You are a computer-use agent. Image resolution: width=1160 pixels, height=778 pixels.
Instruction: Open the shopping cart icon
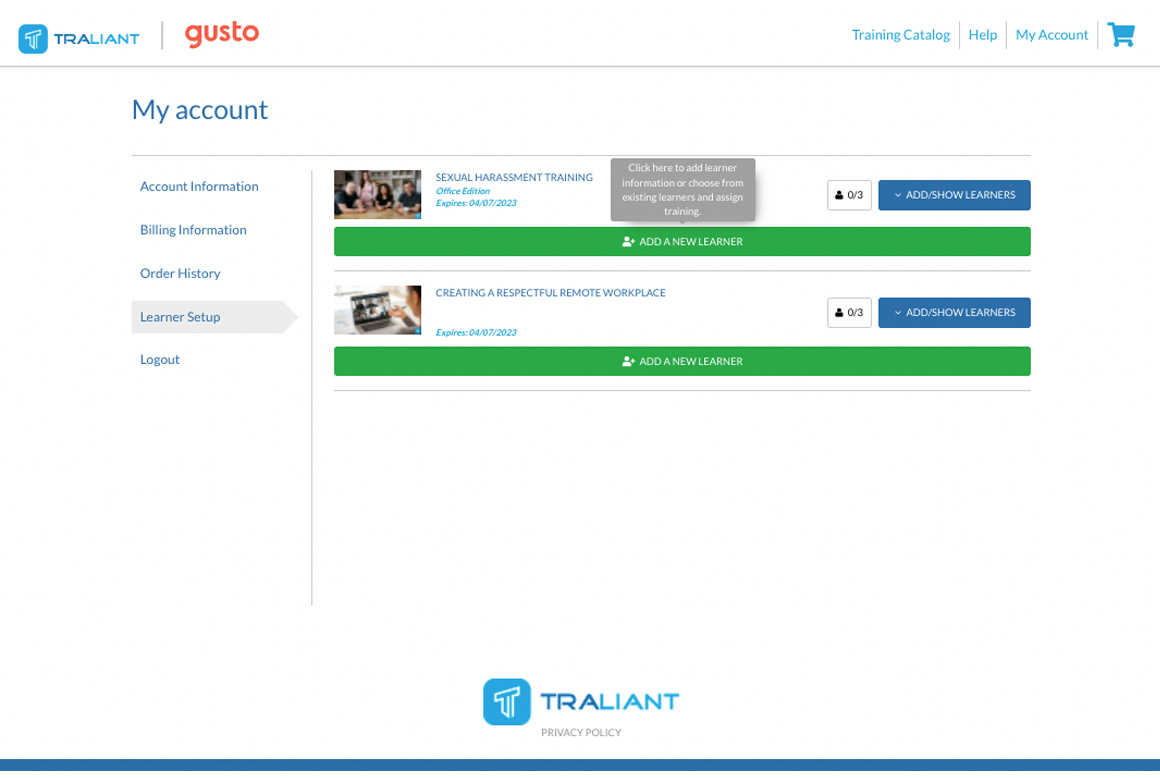pos(1121,34)
